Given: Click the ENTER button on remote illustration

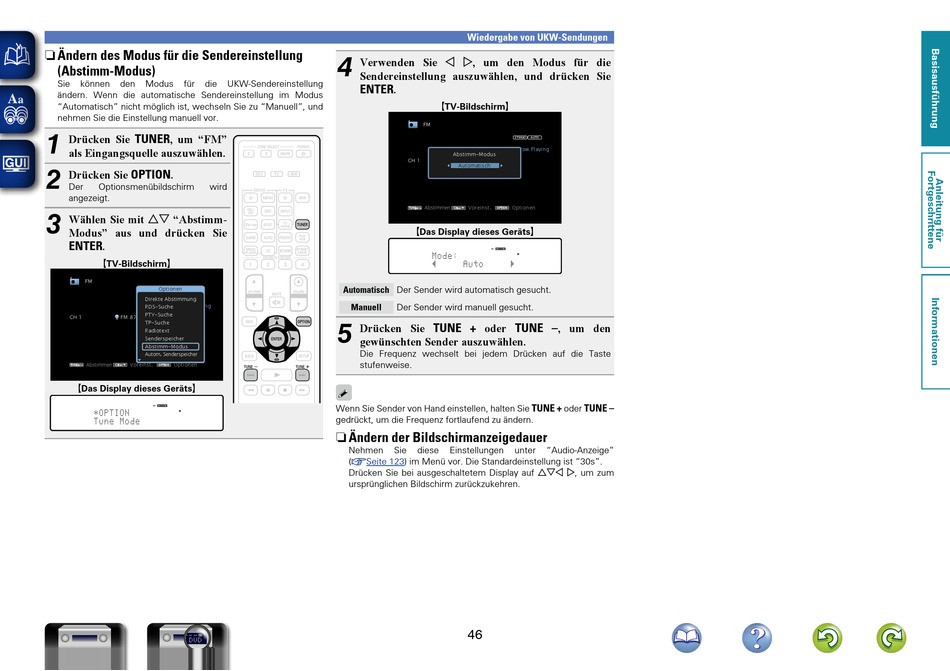Looking at the screenshot, I should tap(276, 339).
